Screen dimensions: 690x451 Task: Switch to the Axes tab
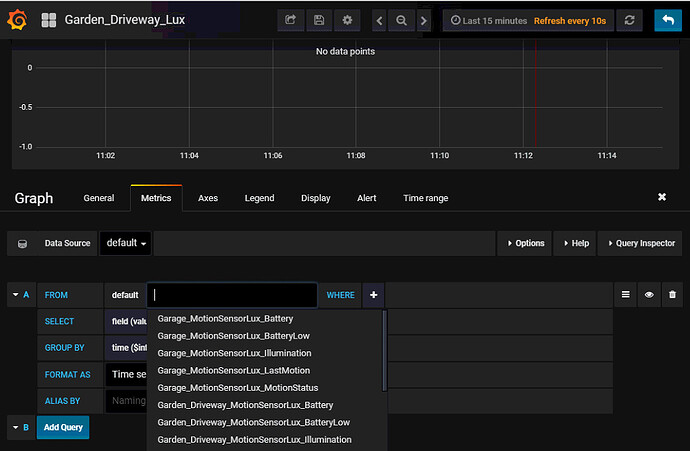[x=208, y=198]
